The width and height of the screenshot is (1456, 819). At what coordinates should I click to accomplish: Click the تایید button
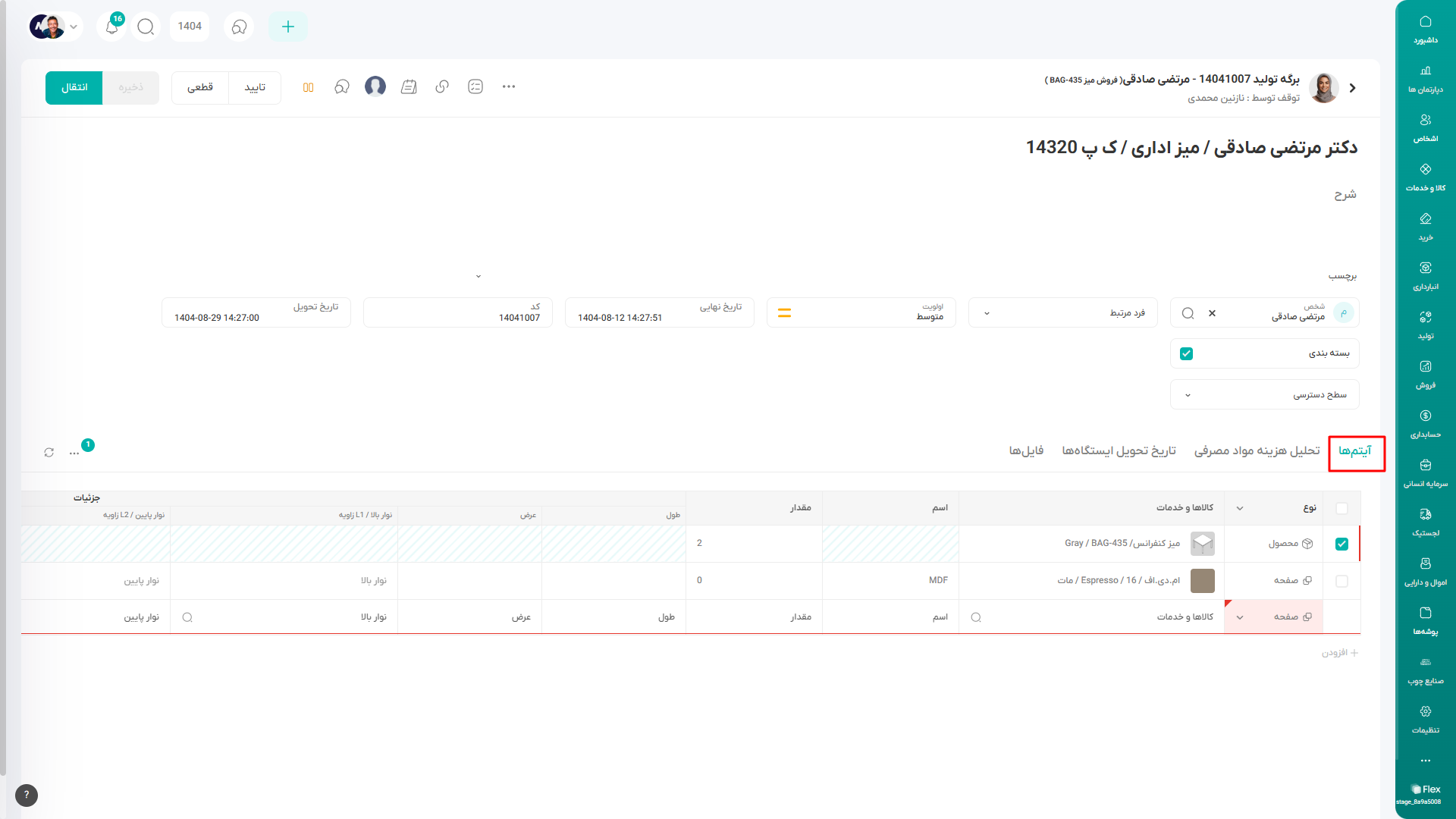pyautogui.click(x=255, y=87)
